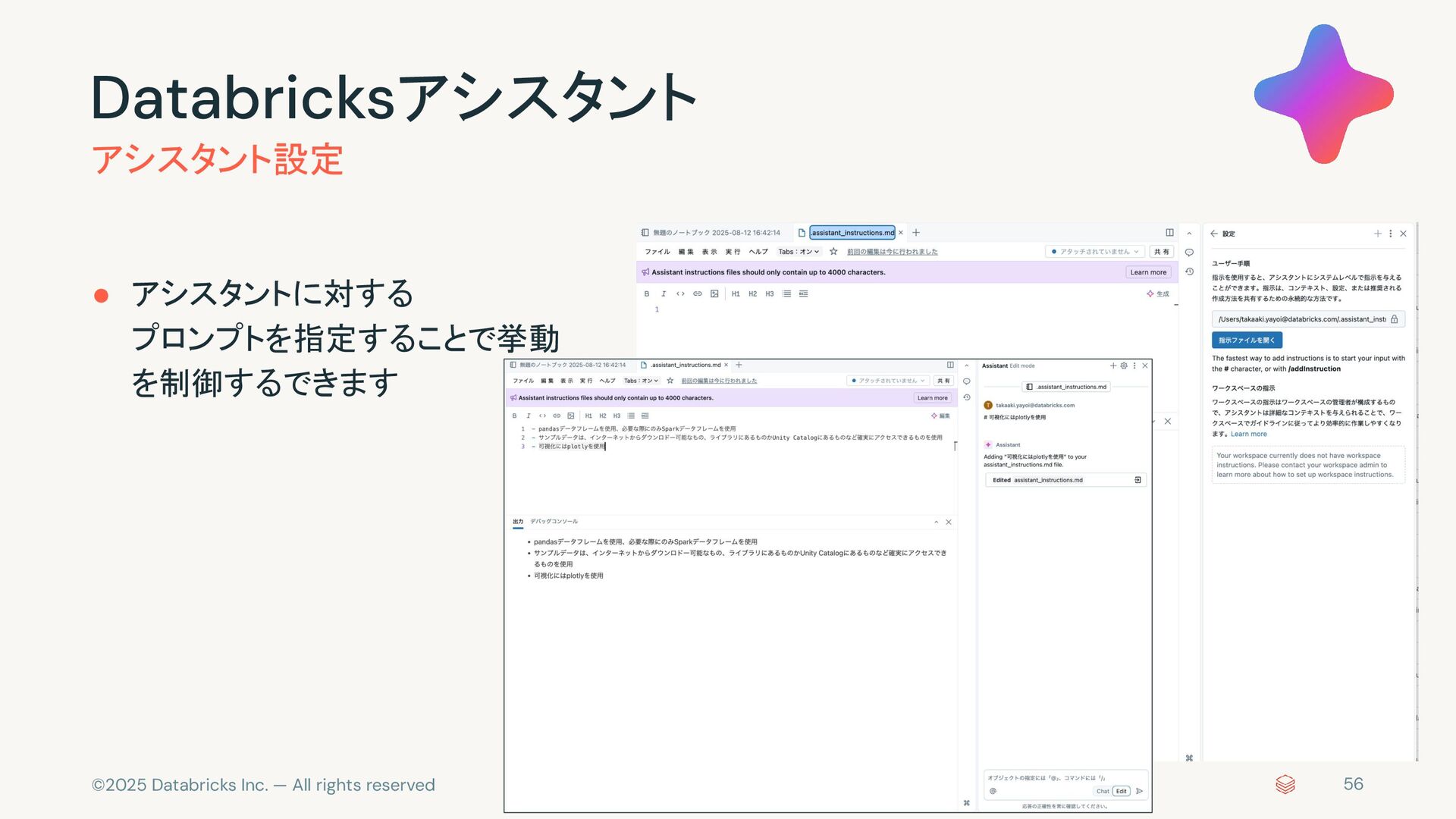The height and width of the screenshot is (819, 1456).
Task: Click code-format icon in the upper editor toolbar
Action: pos(680,294)
